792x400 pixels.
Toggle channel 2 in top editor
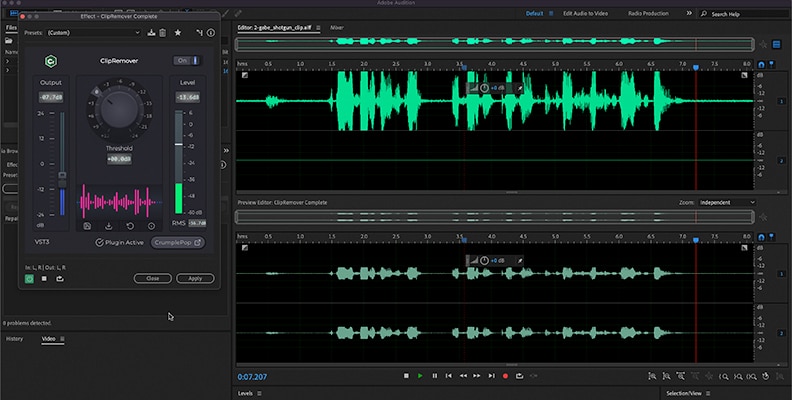[782, 161]
